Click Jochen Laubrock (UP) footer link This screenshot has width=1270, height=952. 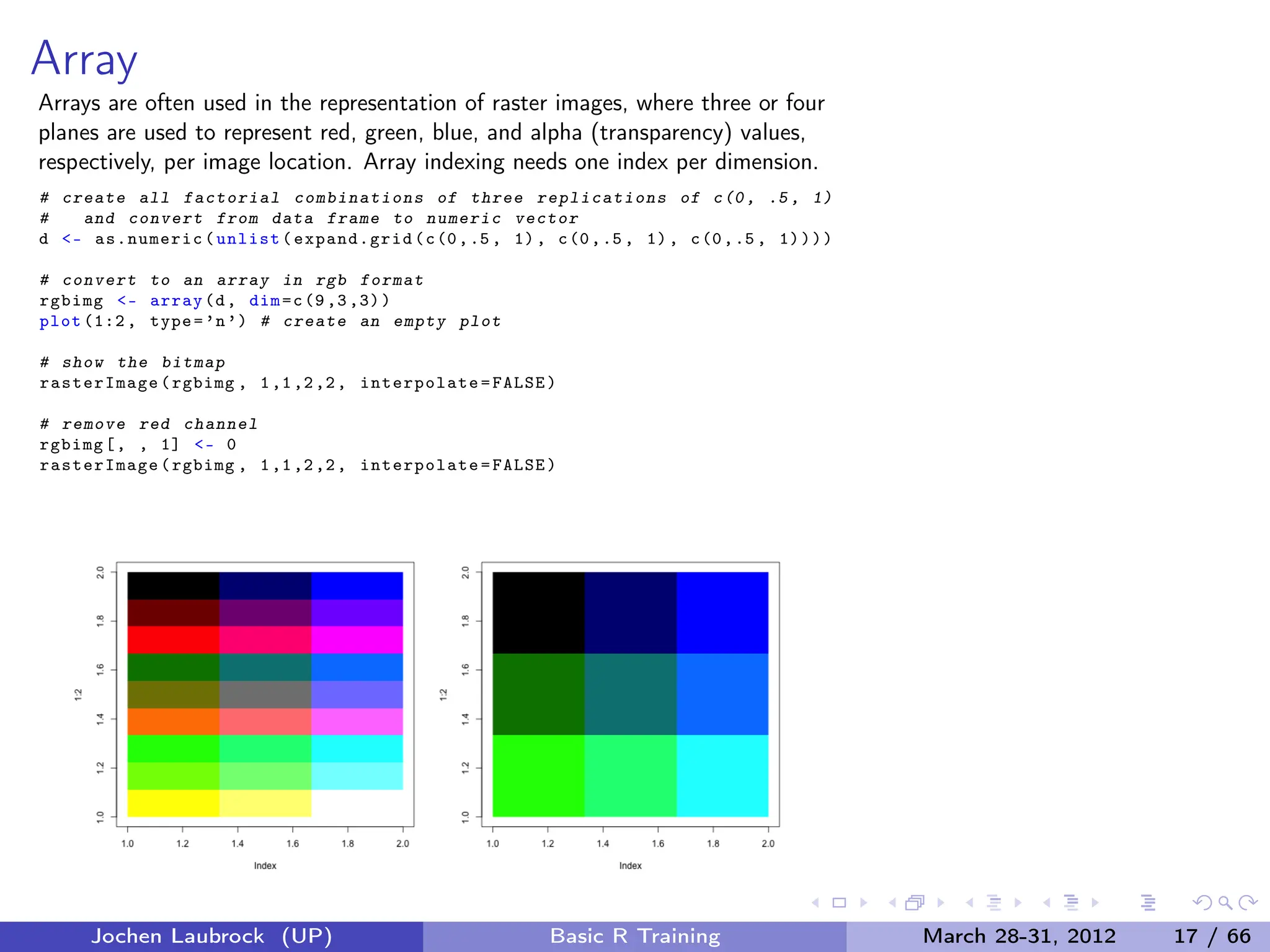point(211,936)
